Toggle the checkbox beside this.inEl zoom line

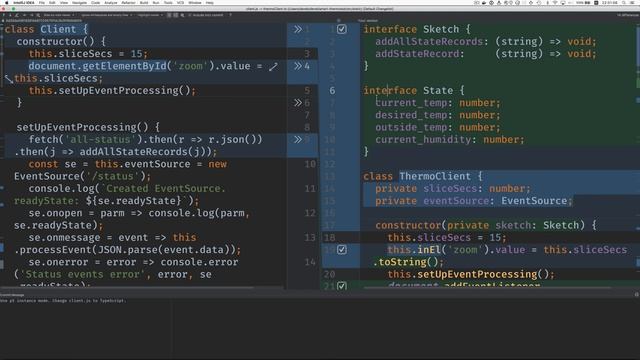pyautogui.click(x=342, y=249)
